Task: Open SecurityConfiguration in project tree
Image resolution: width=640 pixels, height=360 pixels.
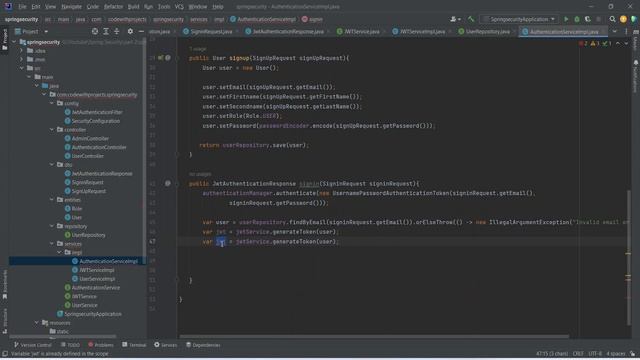Action: (x=92, y=121)
